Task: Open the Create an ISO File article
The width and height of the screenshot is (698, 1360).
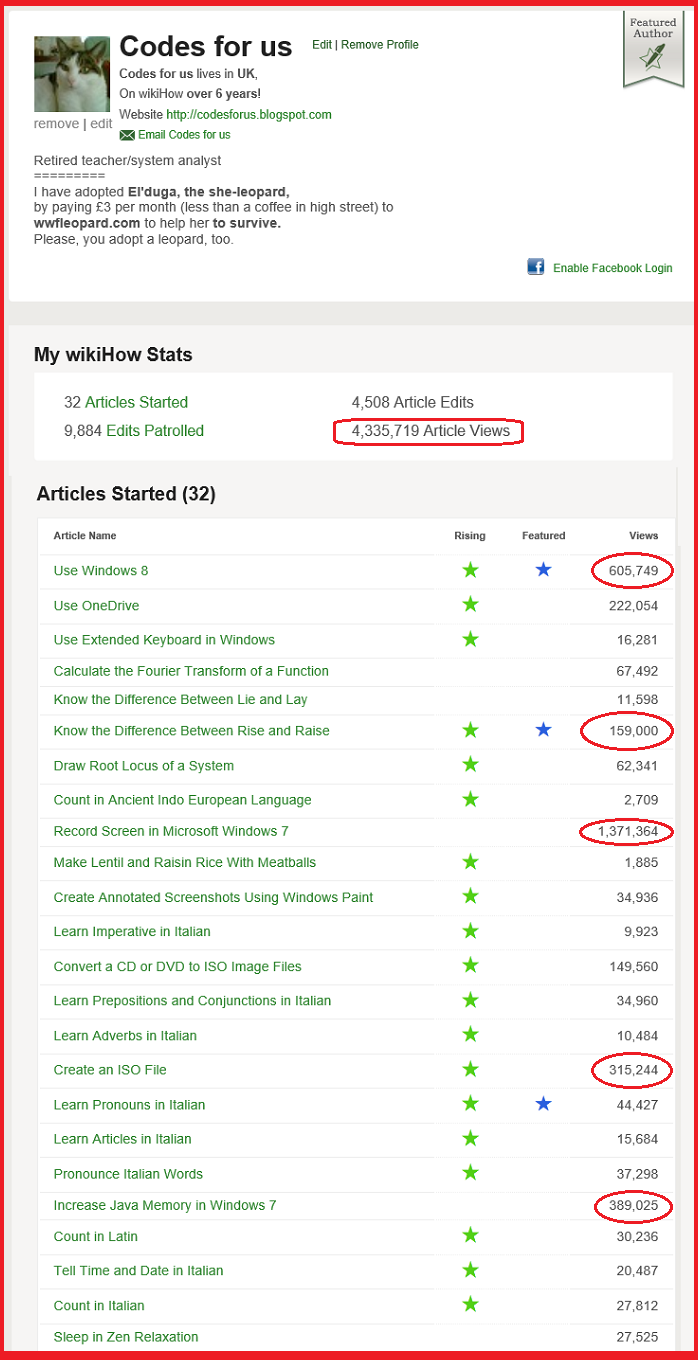Action: 110,1070
